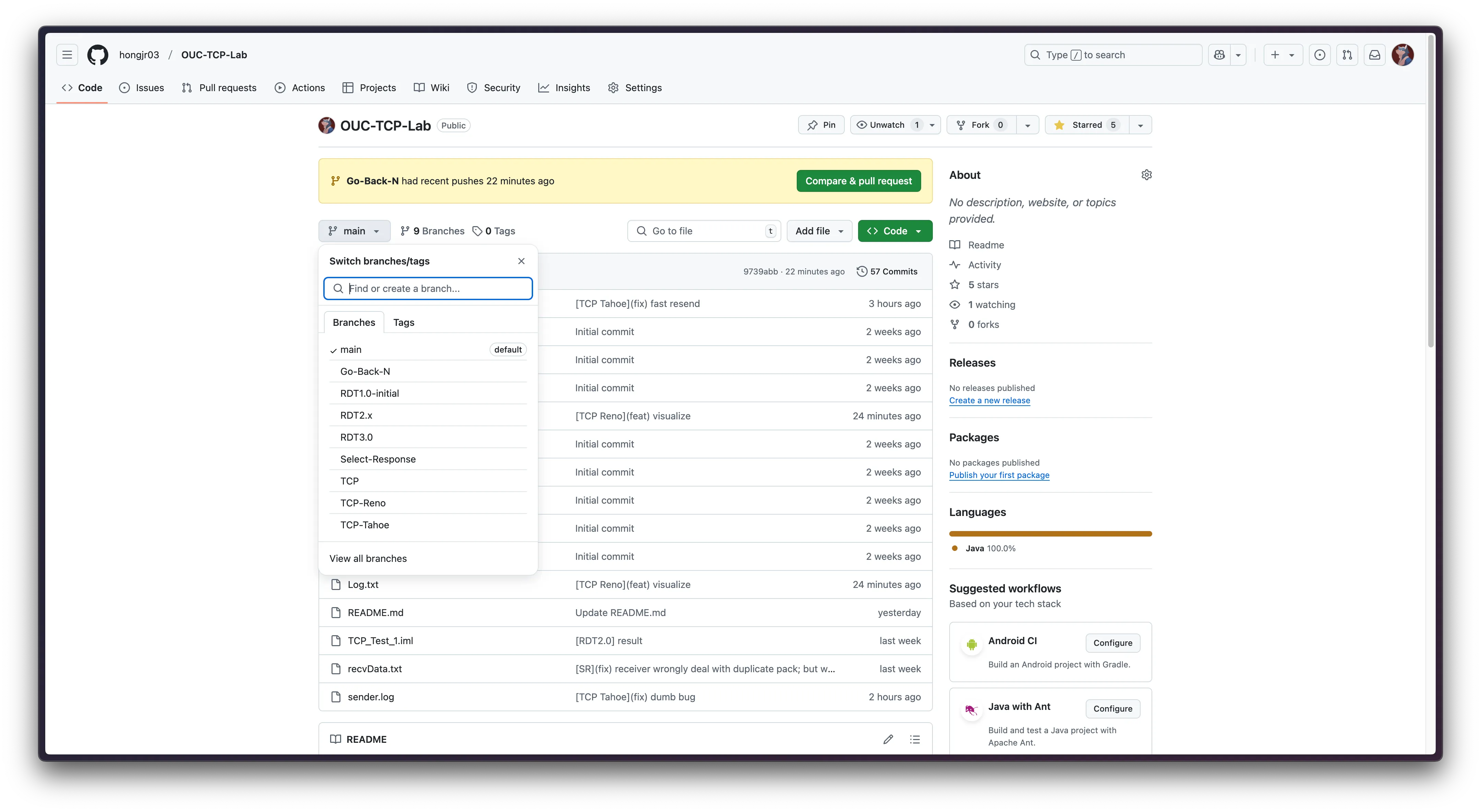Open the Insights tab
Viewport: 1481px width, 812px height.
click(x=564, y=87)
